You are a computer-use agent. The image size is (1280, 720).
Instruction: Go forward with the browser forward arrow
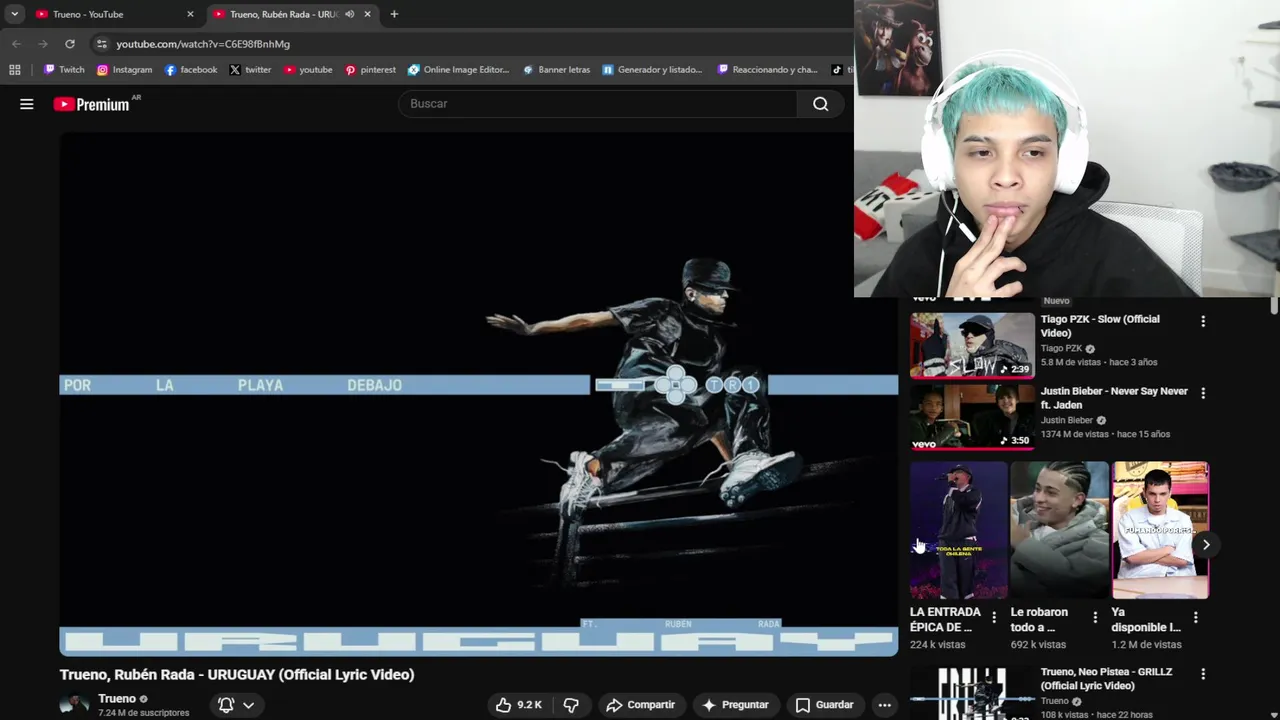point(43,44)
